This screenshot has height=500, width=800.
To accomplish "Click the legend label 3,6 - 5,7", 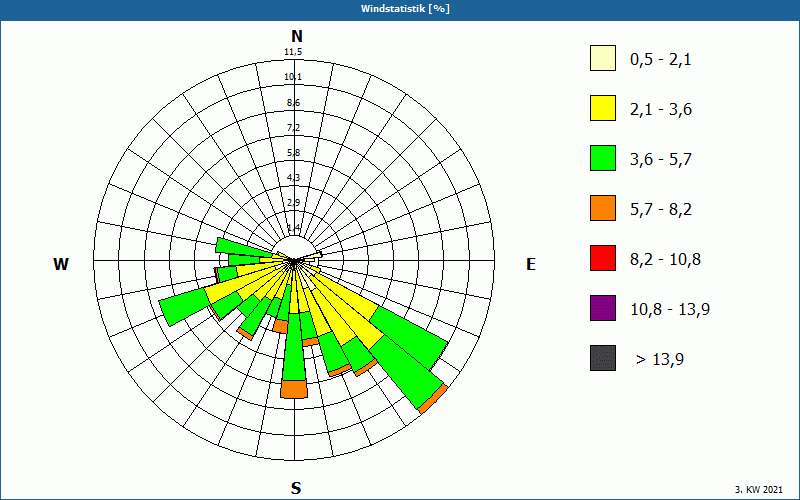I will (661, 160).
